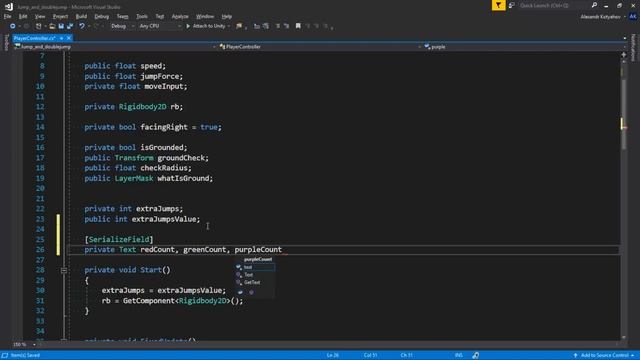
Task: Click the New Project toolbar icon
Action: [39, 26]
